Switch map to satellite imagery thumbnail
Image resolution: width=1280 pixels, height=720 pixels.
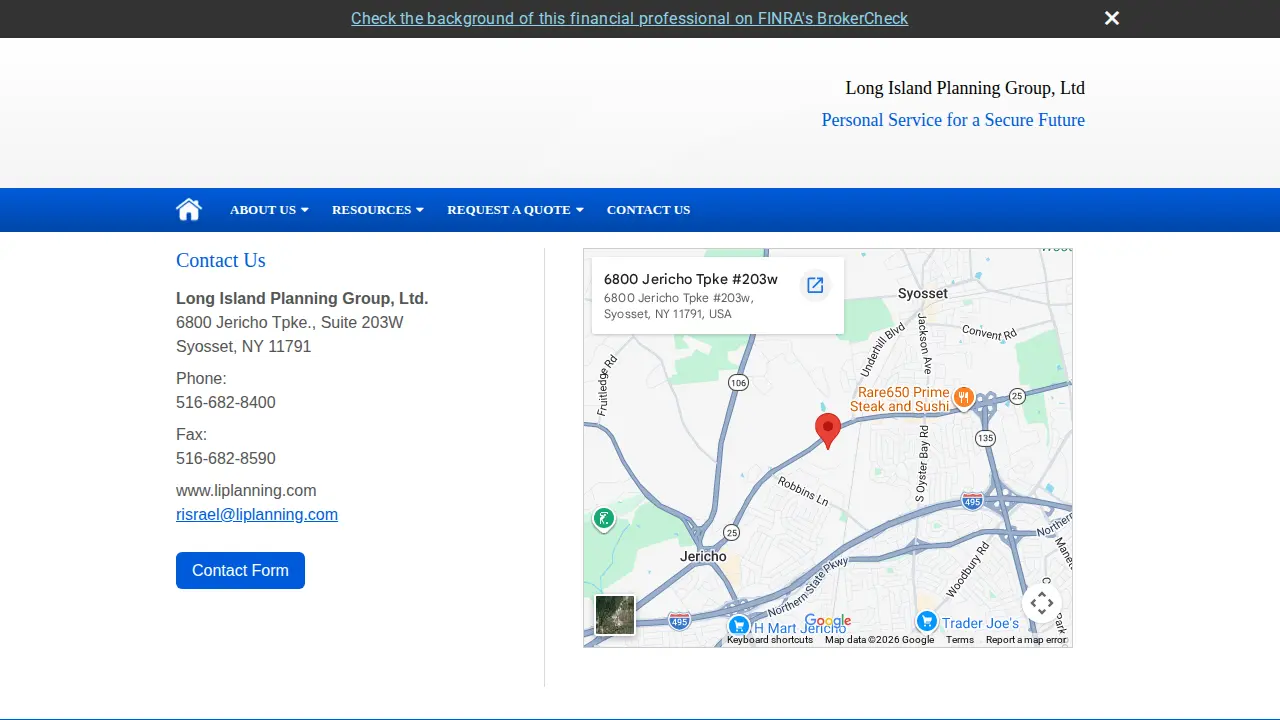(x=615, y=615)
